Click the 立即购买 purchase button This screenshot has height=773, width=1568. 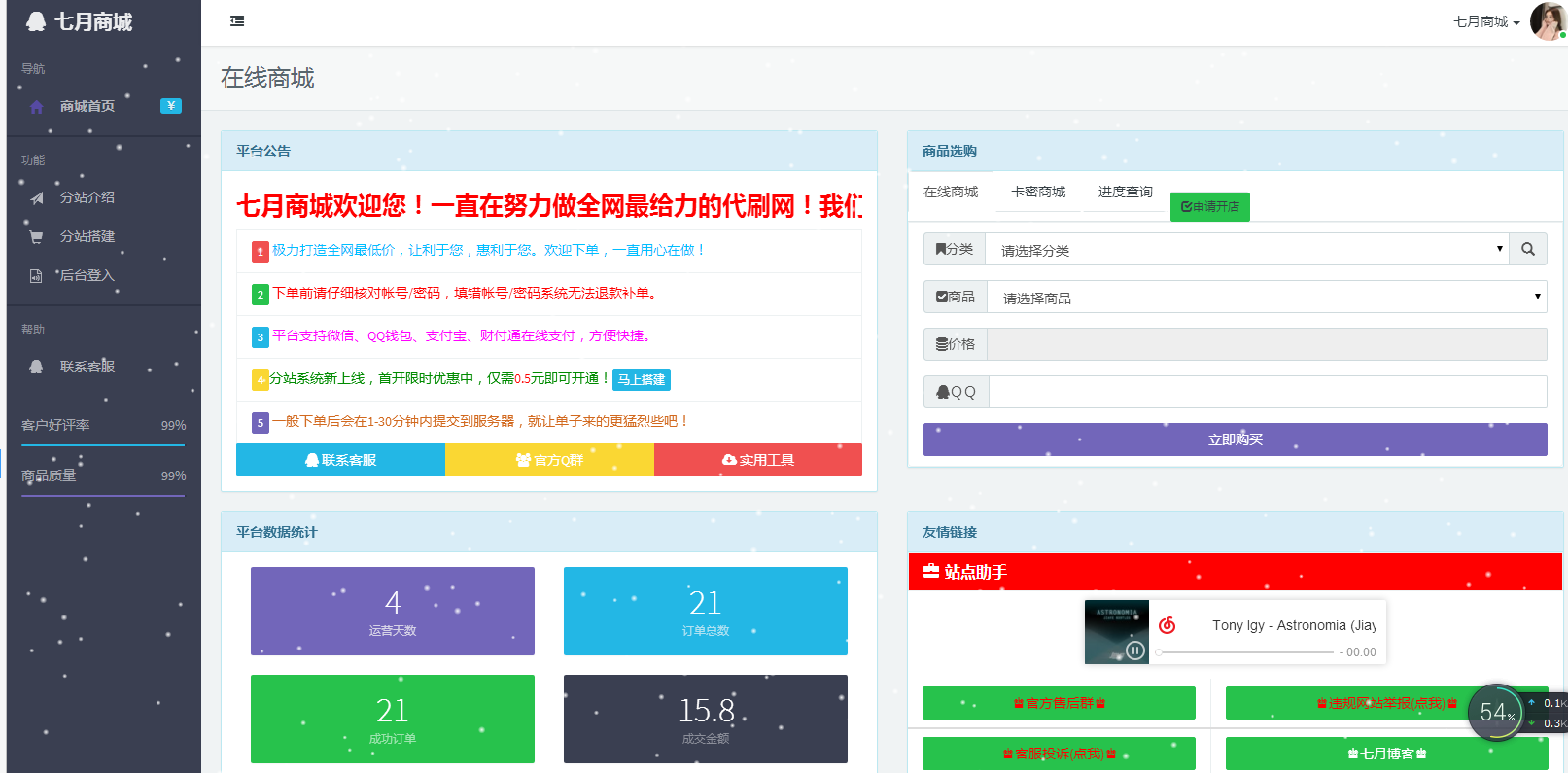tap(1235, 439)
